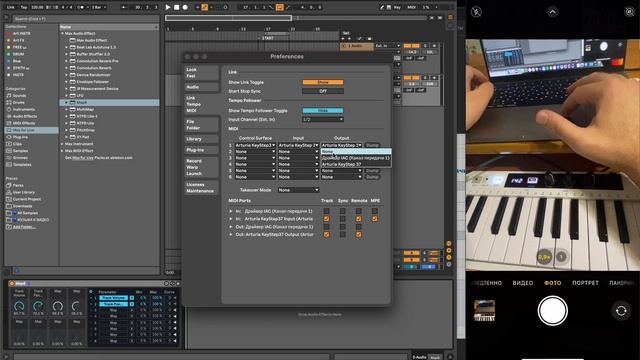Viewport: 640px width, 360px height.
Task: Toggle Remote for Arturia KeyStep37 Input
Action: point(358,219)
